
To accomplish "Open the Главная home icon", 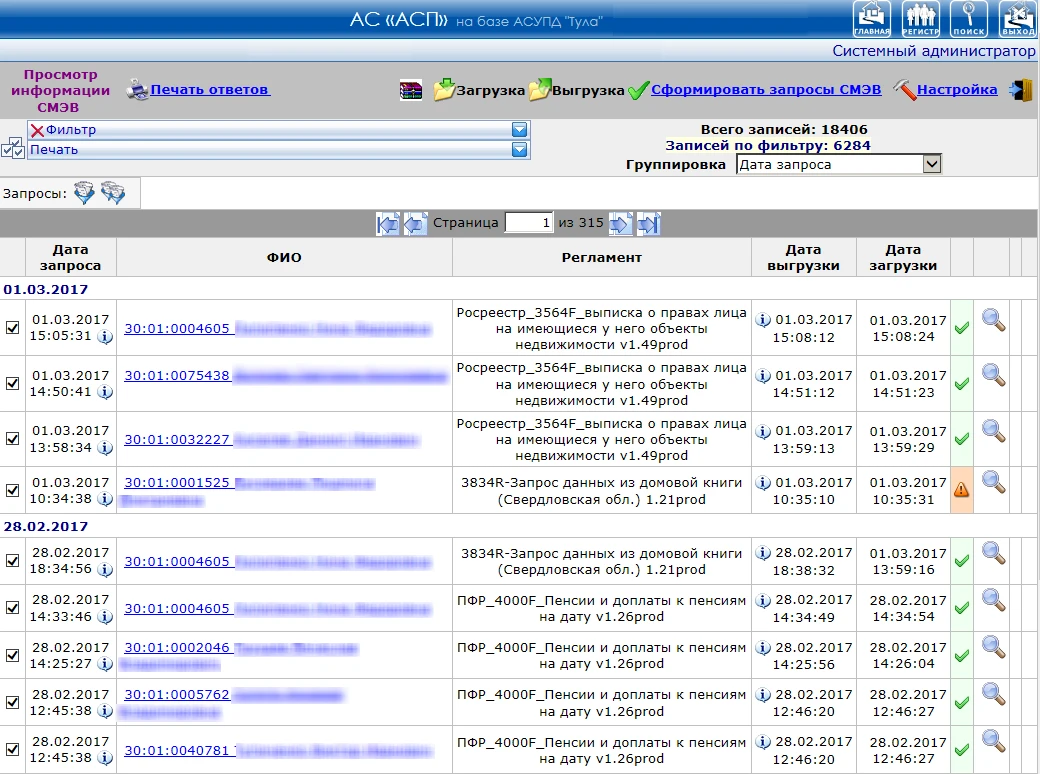I will pos(872,19).
